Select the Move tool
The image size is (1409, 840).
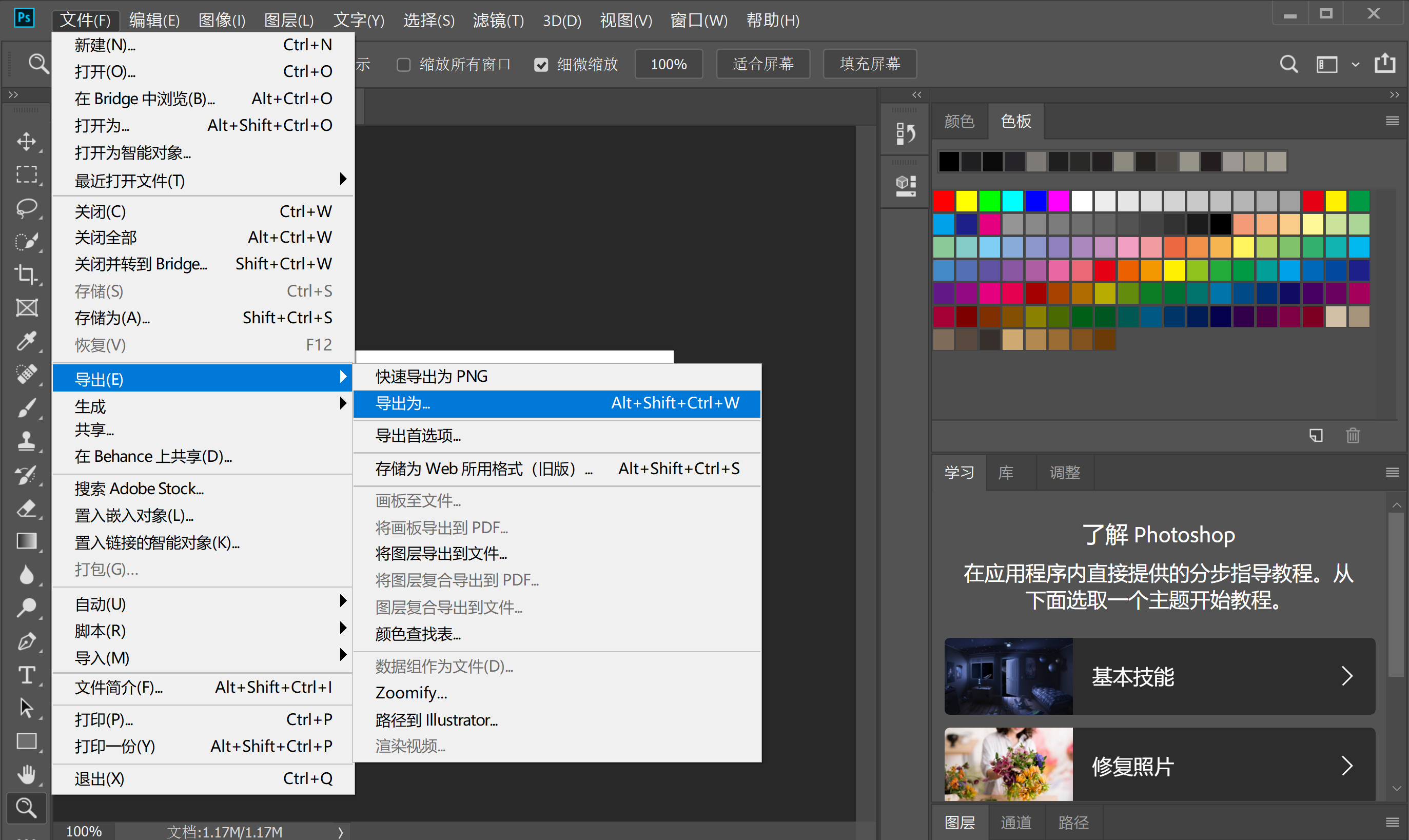pyautogui.click(x=27, y=141)
